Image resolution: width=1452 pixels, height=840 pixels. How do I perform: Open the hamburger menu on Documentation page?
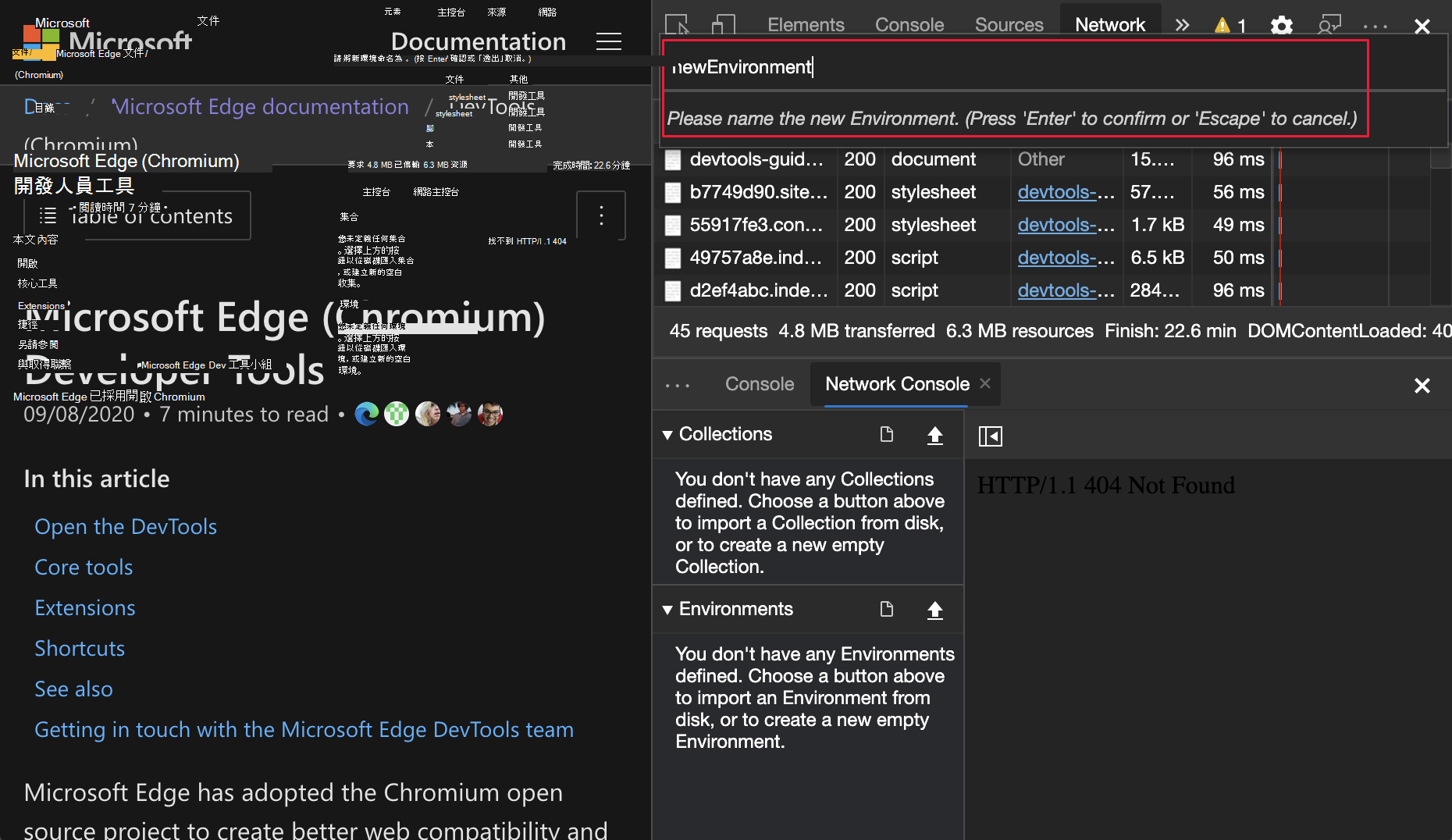609,41
